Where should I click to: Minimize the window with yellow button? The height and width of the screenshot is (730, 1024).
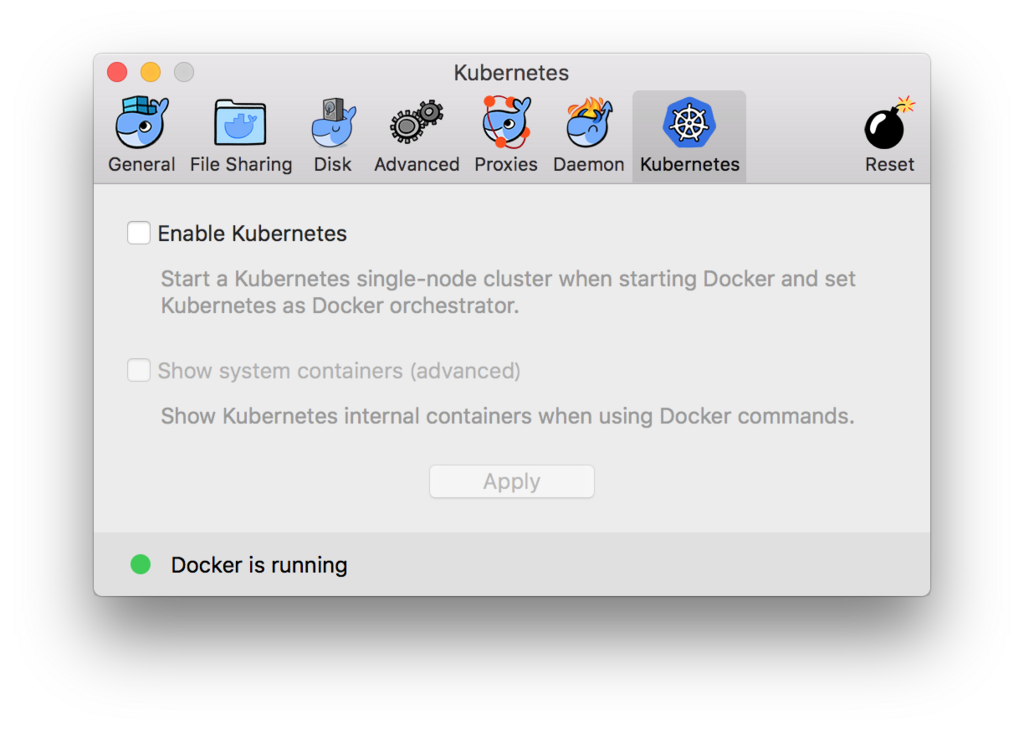tap(151, 72)
